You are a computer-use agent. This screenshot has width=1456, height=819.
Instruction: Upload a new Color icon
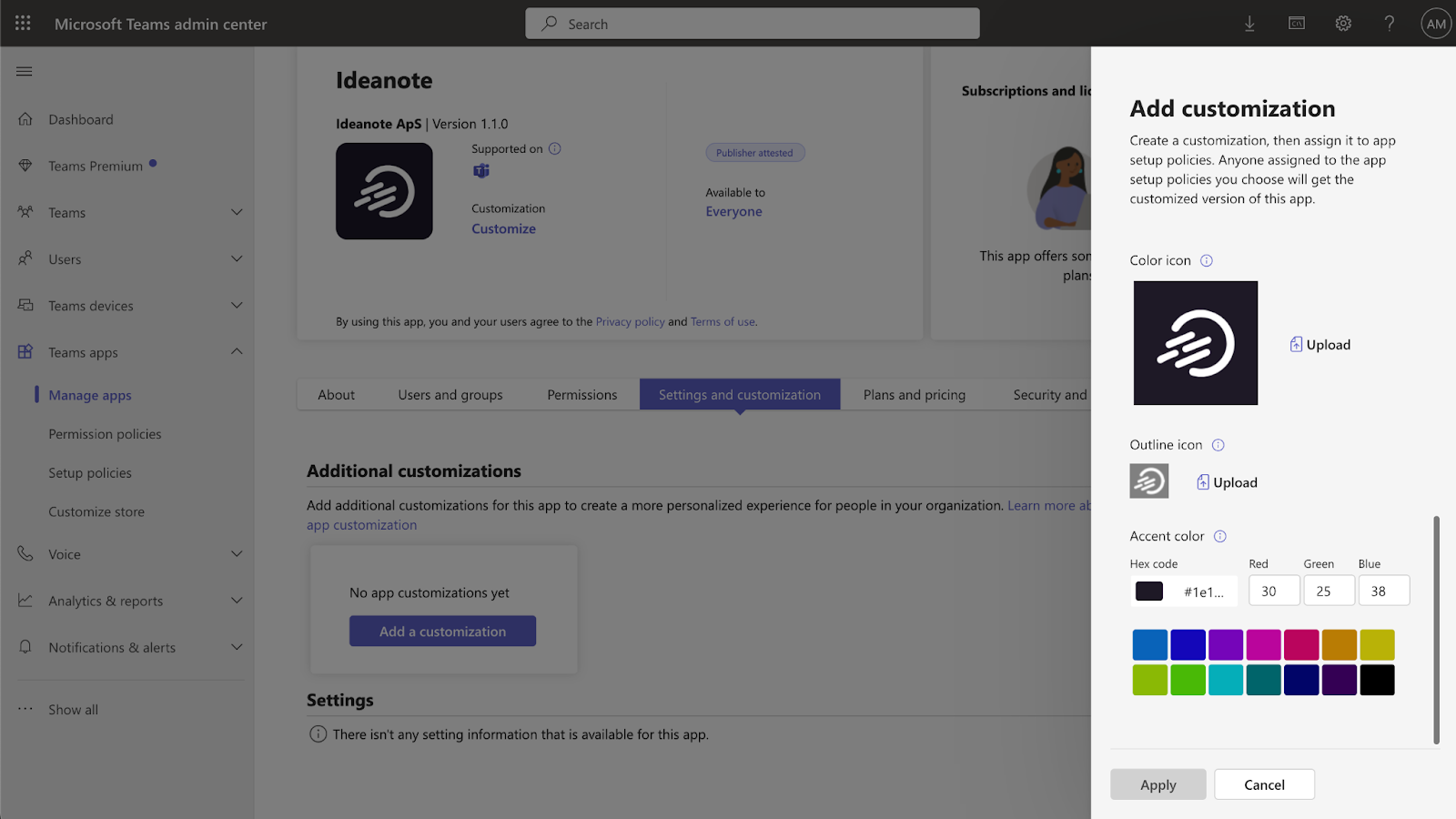1319,344
